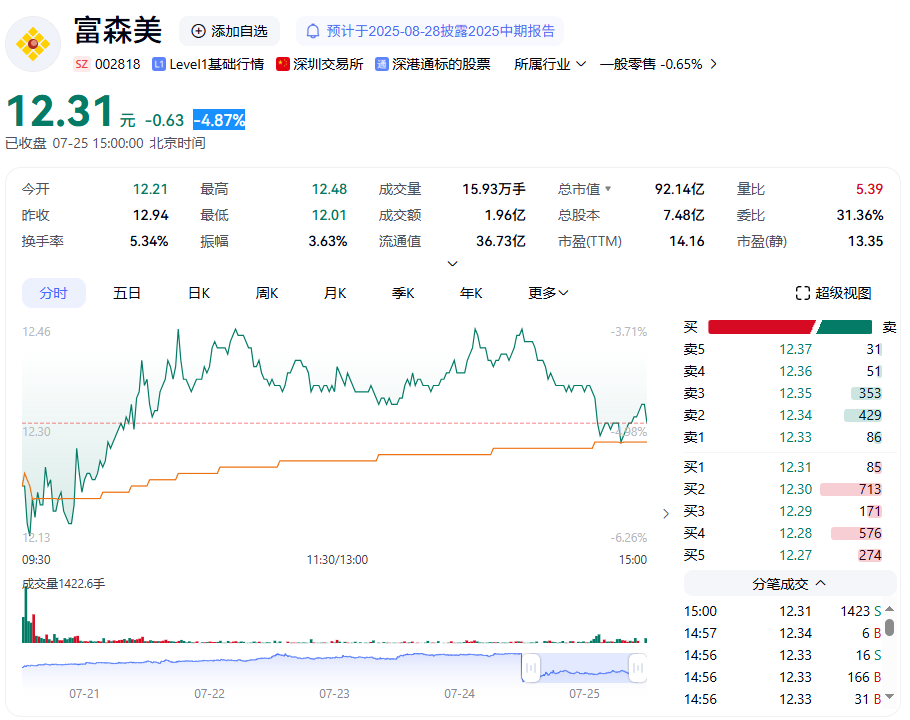The width and height of the screenshot is (910, 720).
Task: Click the 量比 value 5.39
Action: pyautogui.click(x=869, y=189)
